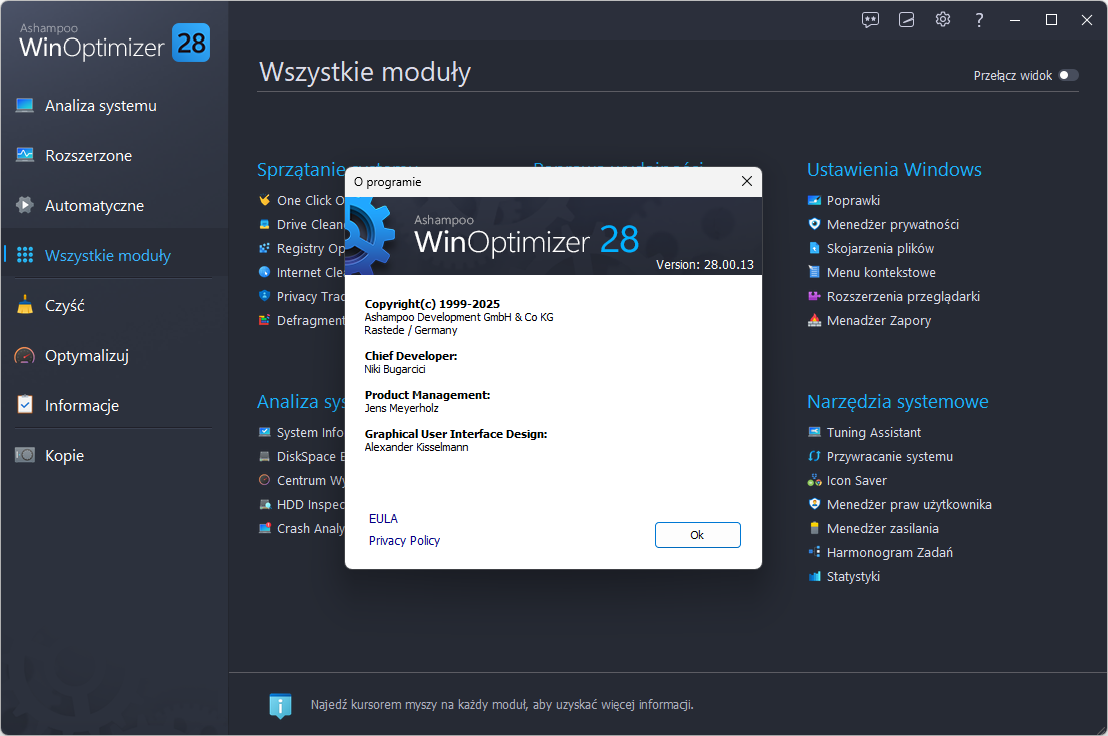Close the O programie dialog
Viewport: 1108px width, 736px height.
(747, 182)
